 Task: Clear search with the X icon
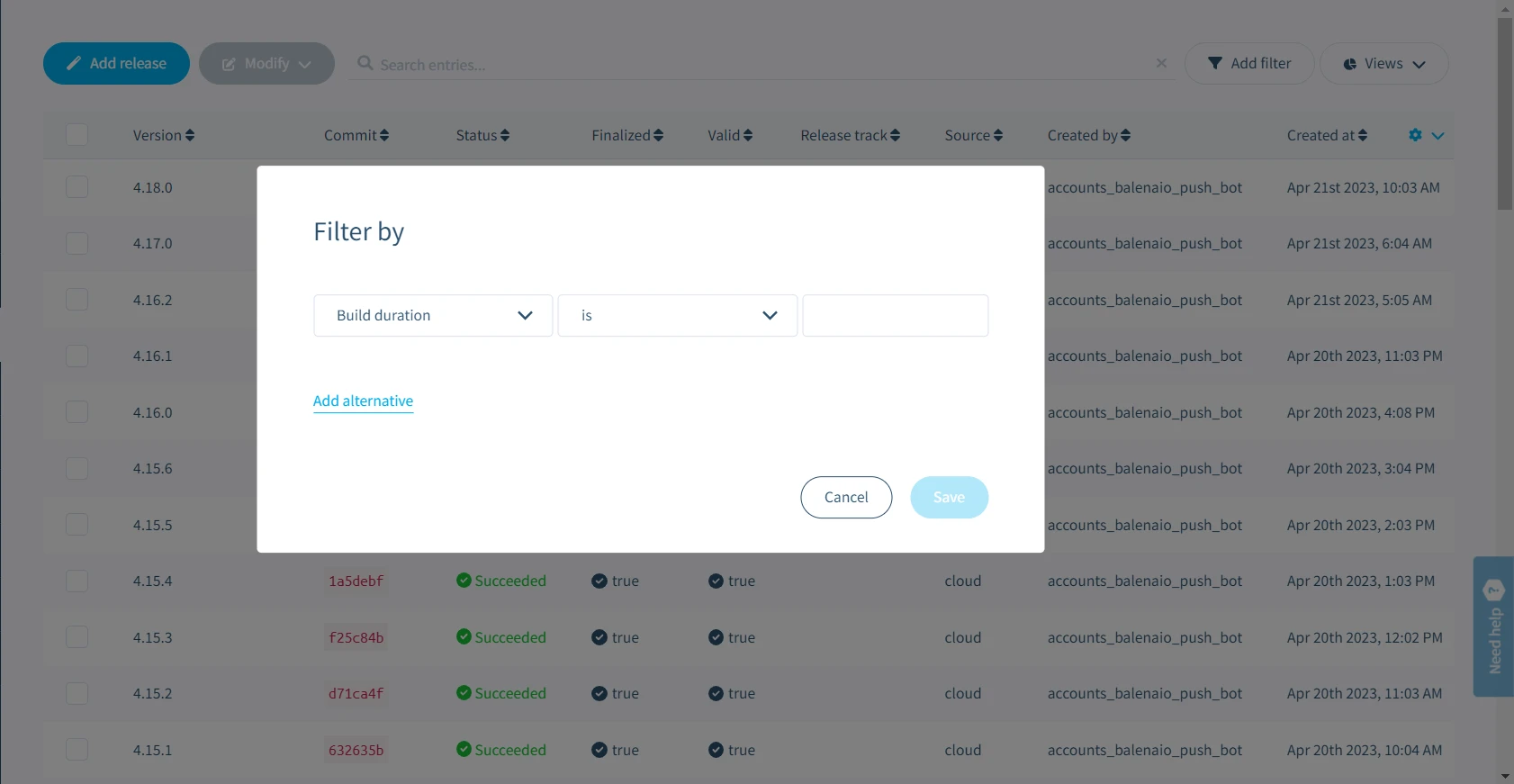coord(1161,63)
